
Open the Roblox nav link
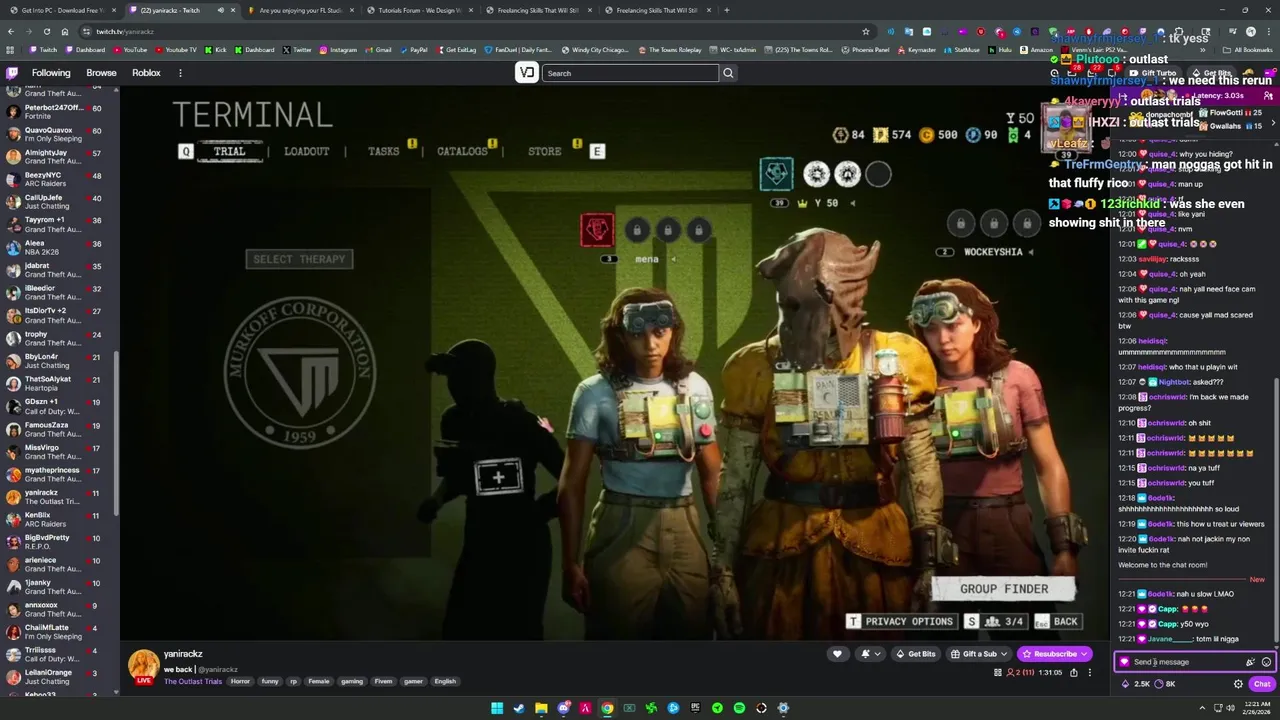[146, 73]
